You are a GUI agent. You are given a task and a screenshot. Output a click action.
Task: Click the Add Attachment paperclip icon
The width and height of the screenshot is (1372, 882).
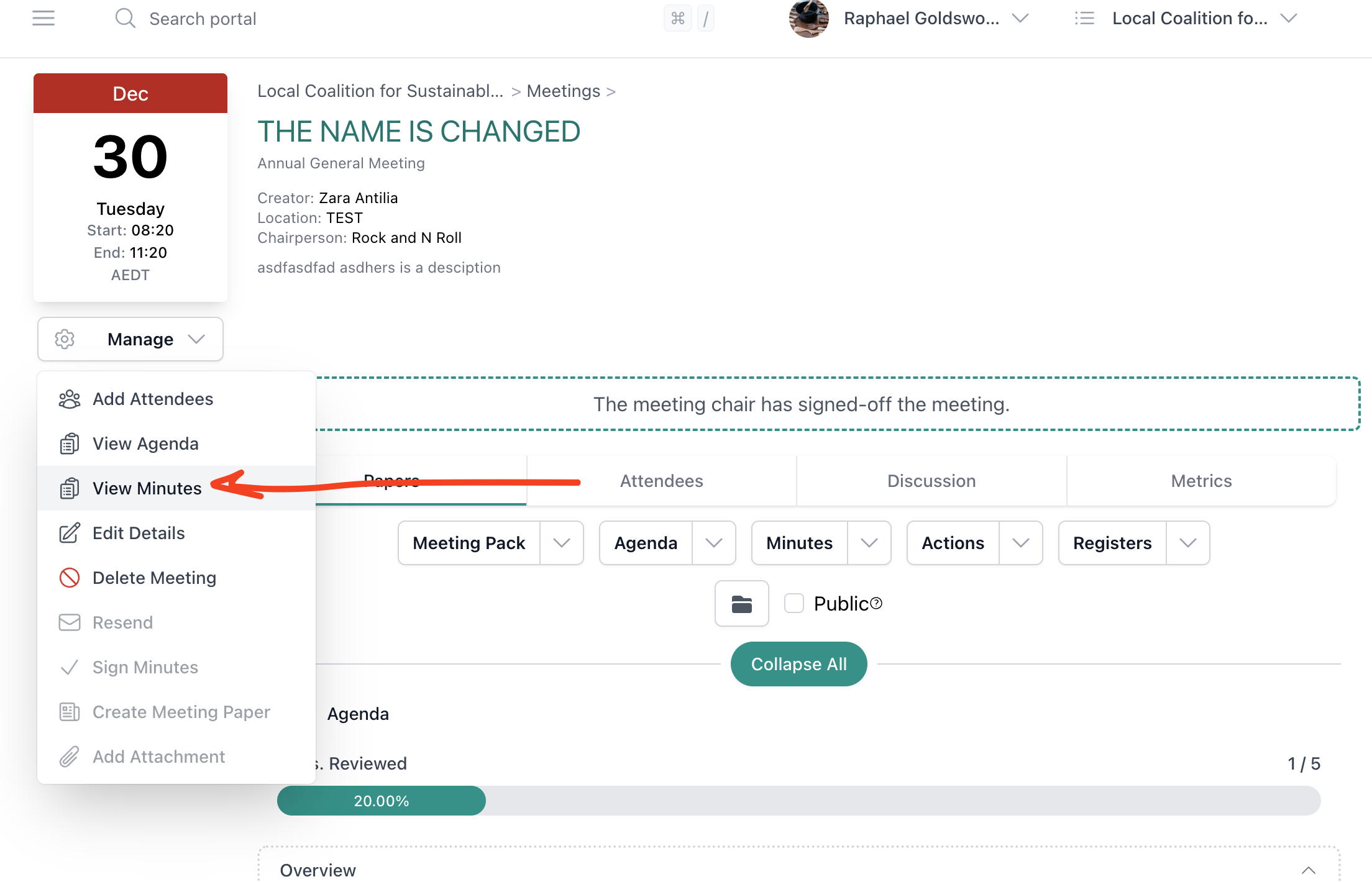pos(70,757)
